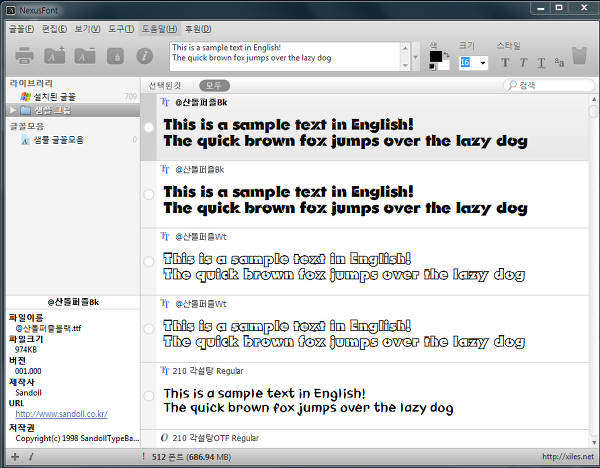This screenshot has height=468, width=600.
Task: Select radio for first @산돌퍼즐Wt font
Action: coord(148,261)
